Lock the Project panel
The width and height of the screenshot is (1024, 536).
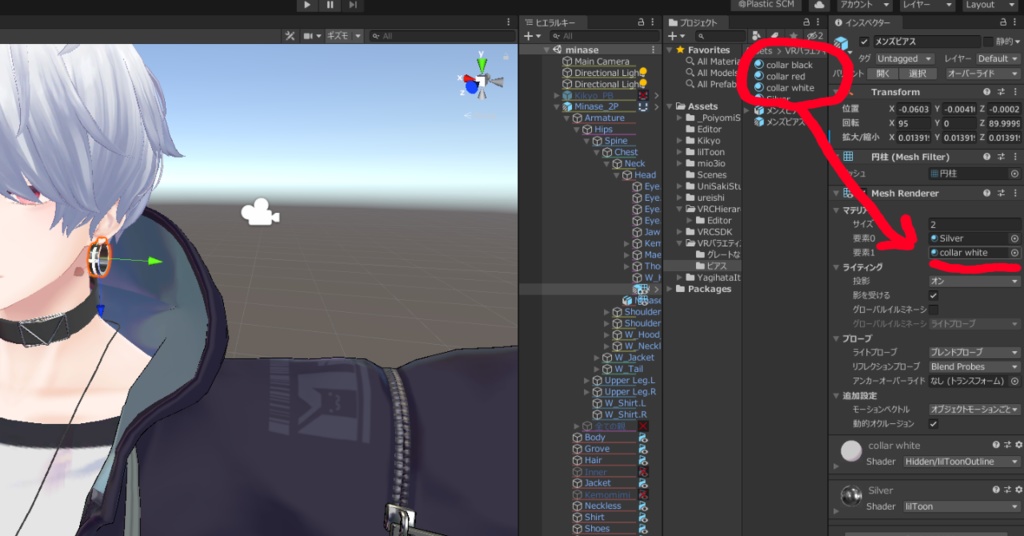click(x=806, y=22)
